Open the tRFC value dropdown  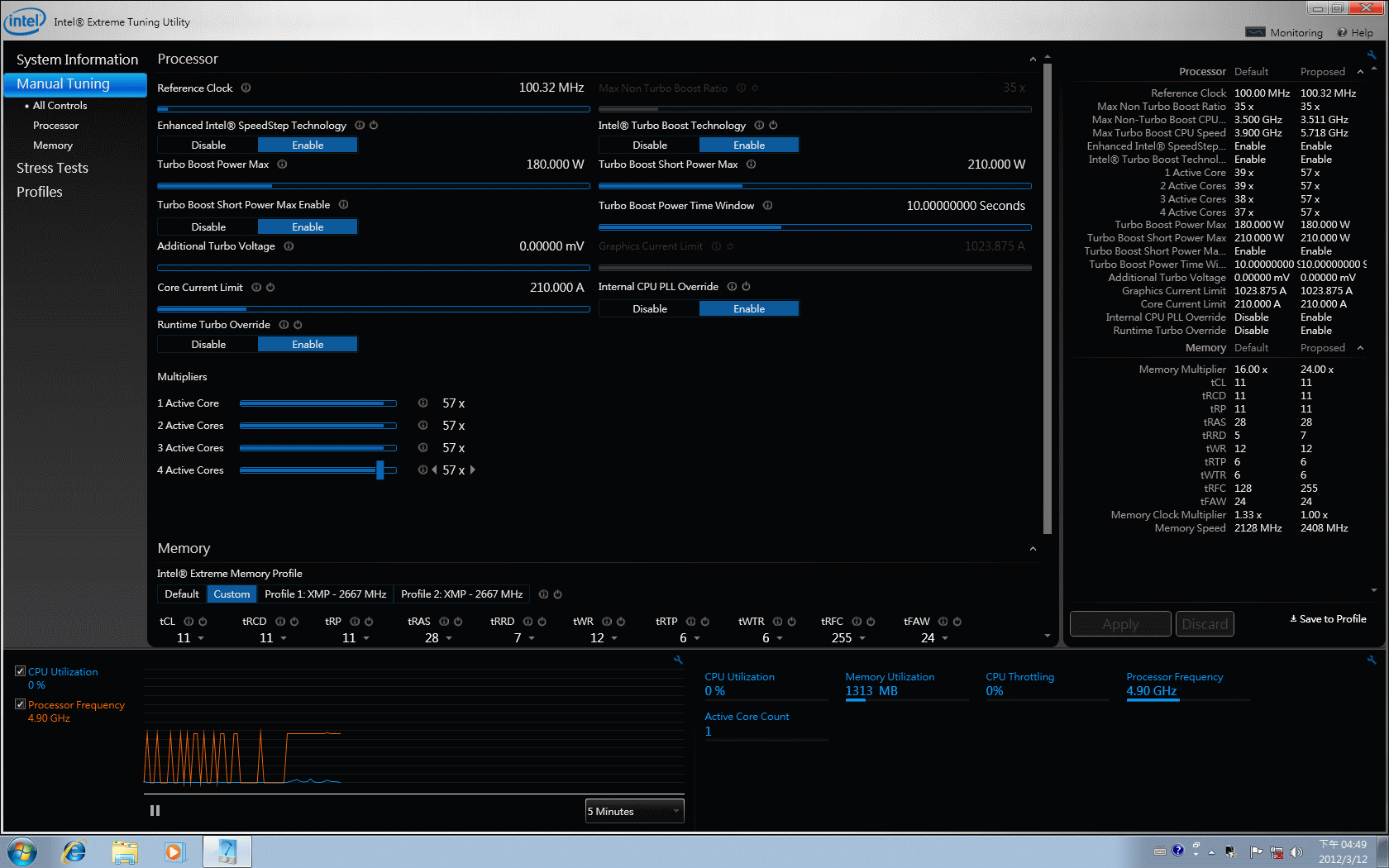coord(862,638)
